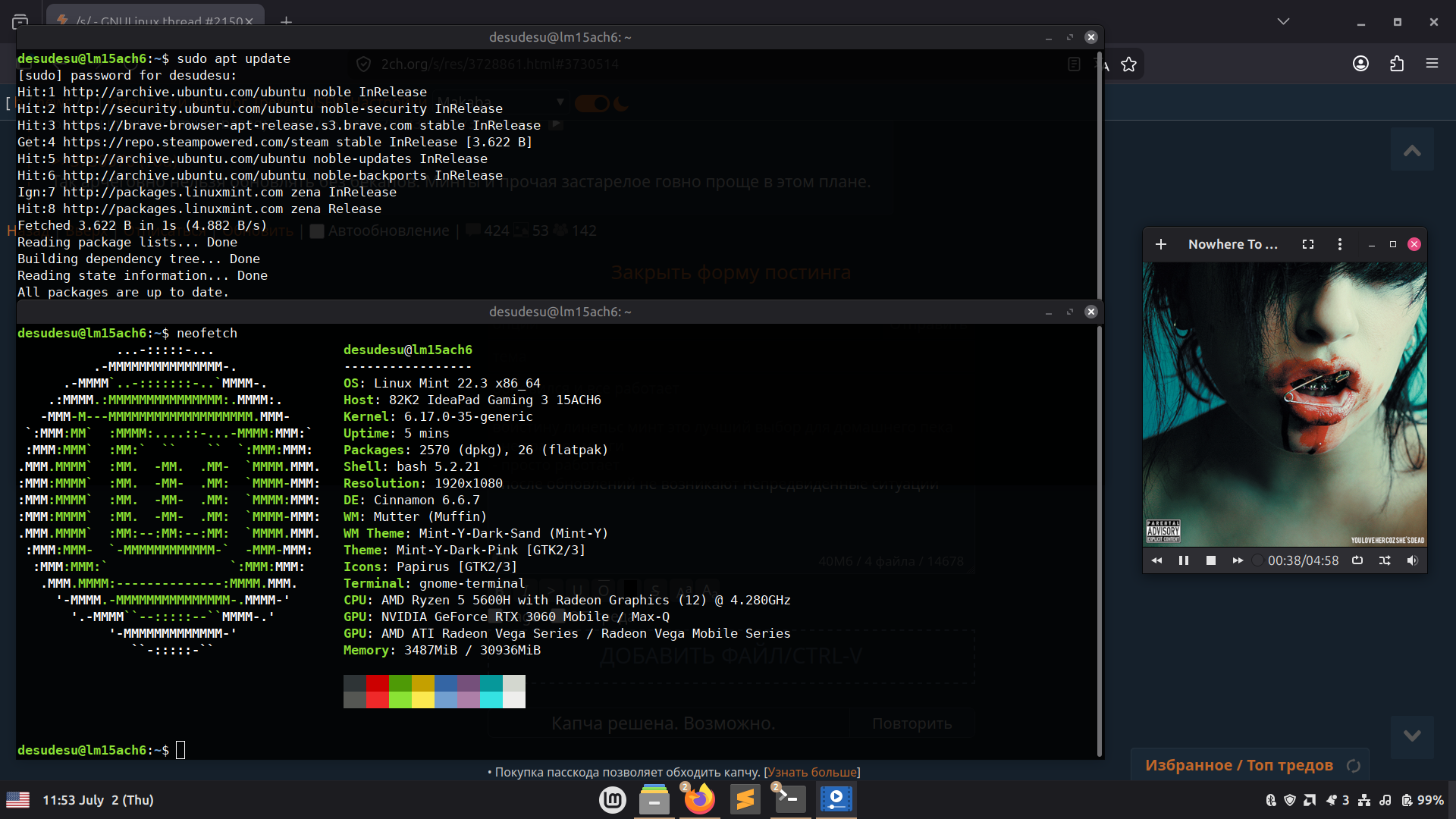Toggle repeat in the media player

point(1357,560)
